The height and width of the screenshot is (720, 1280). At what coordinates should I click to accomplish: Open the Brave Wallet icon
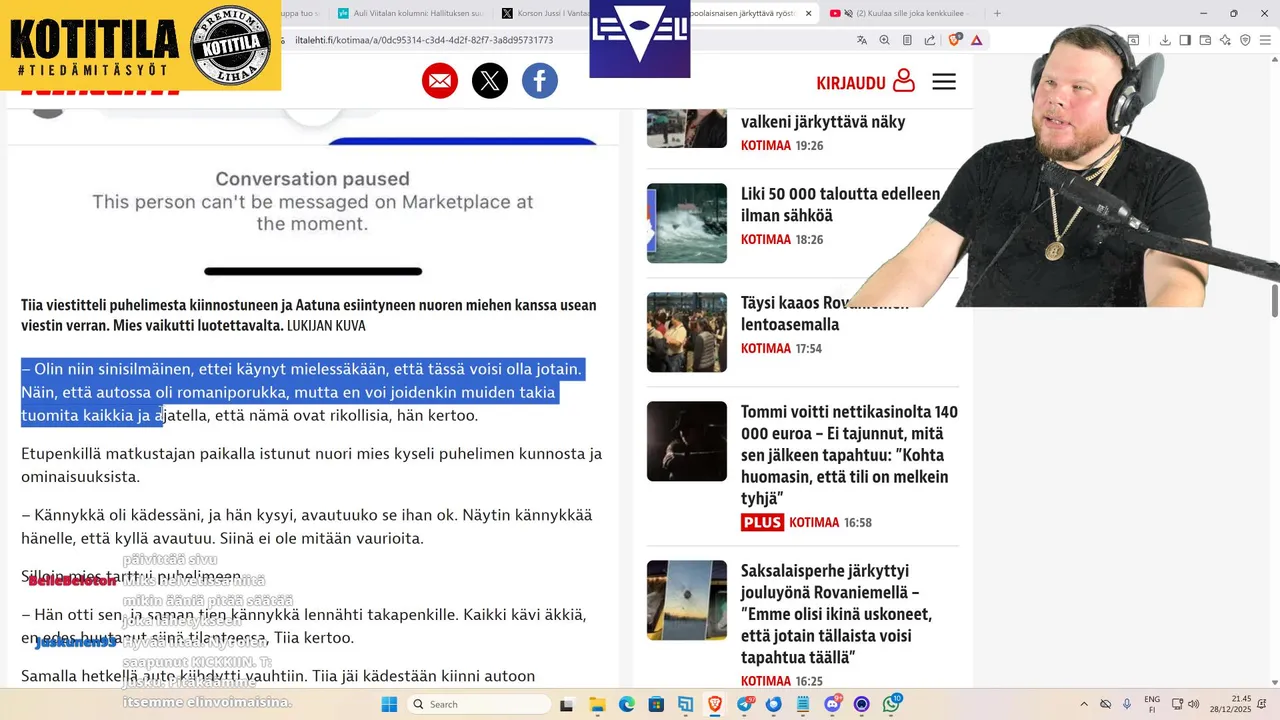pos(1205,40)
